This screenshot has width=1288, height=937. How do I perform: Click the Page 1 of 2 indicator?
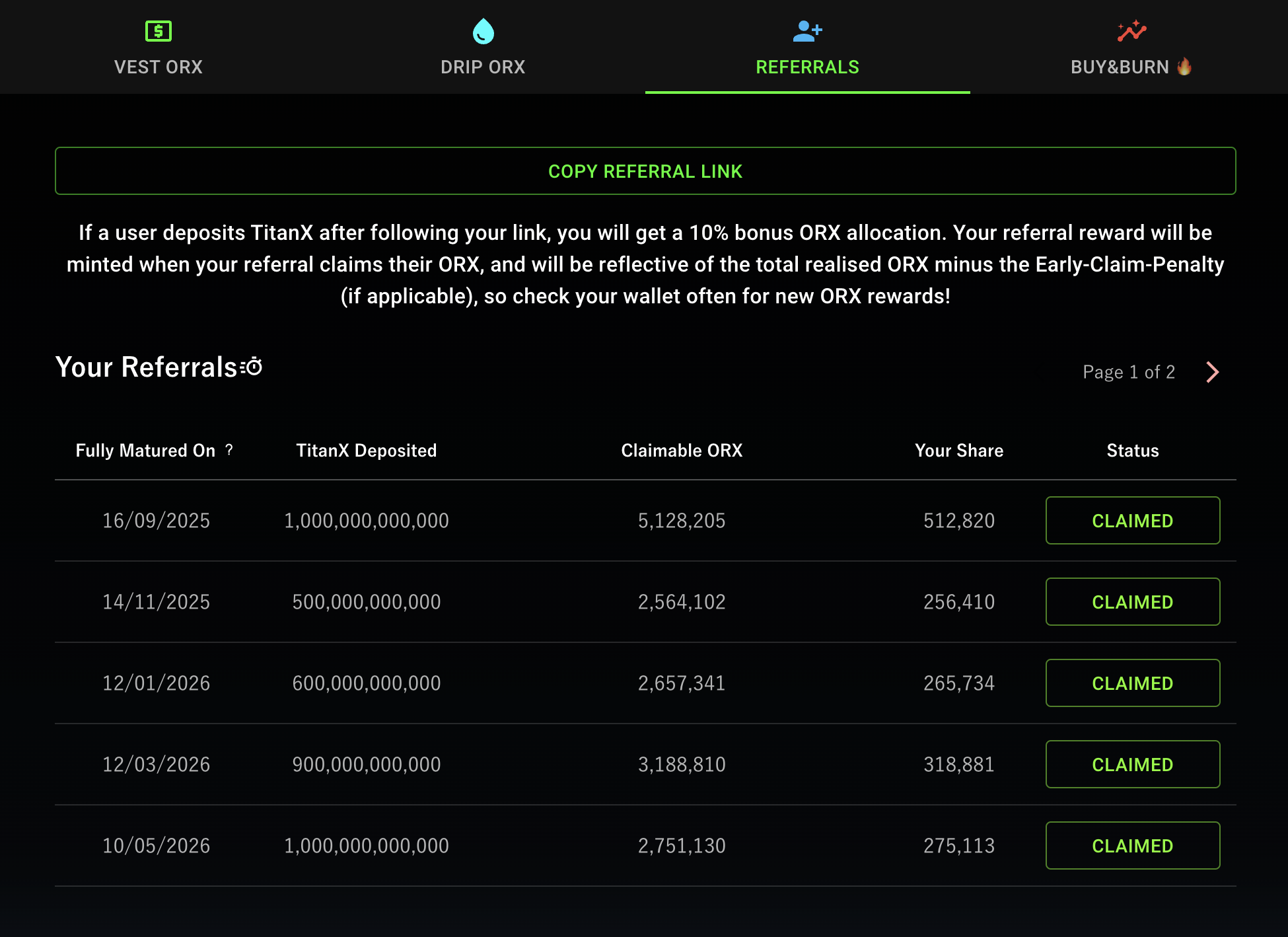pyautogui.click(x=1128, y=372)
